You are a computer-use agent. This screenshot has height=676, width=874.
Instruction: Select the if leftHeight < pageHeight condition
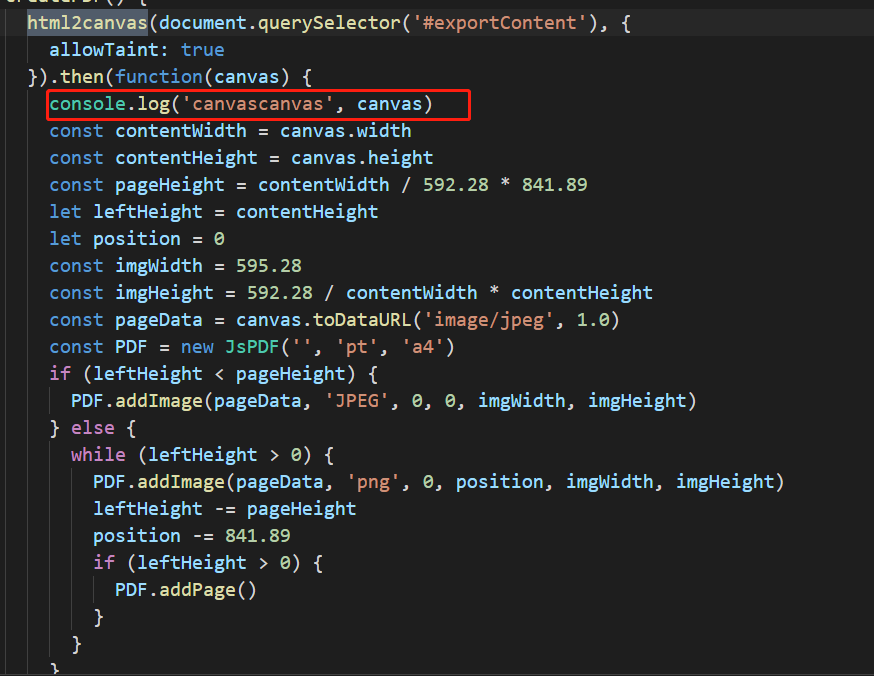[x=192, y=373]
